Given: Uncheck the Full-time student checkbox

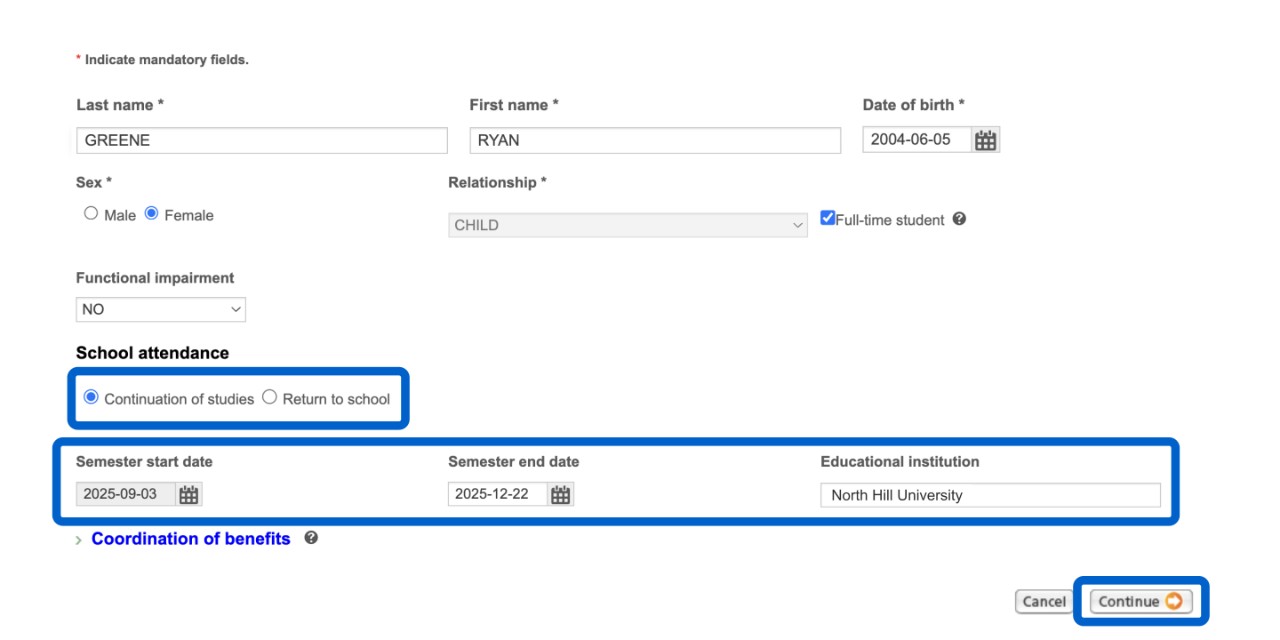Looking at the screenshot, I should tap(828, 218).
